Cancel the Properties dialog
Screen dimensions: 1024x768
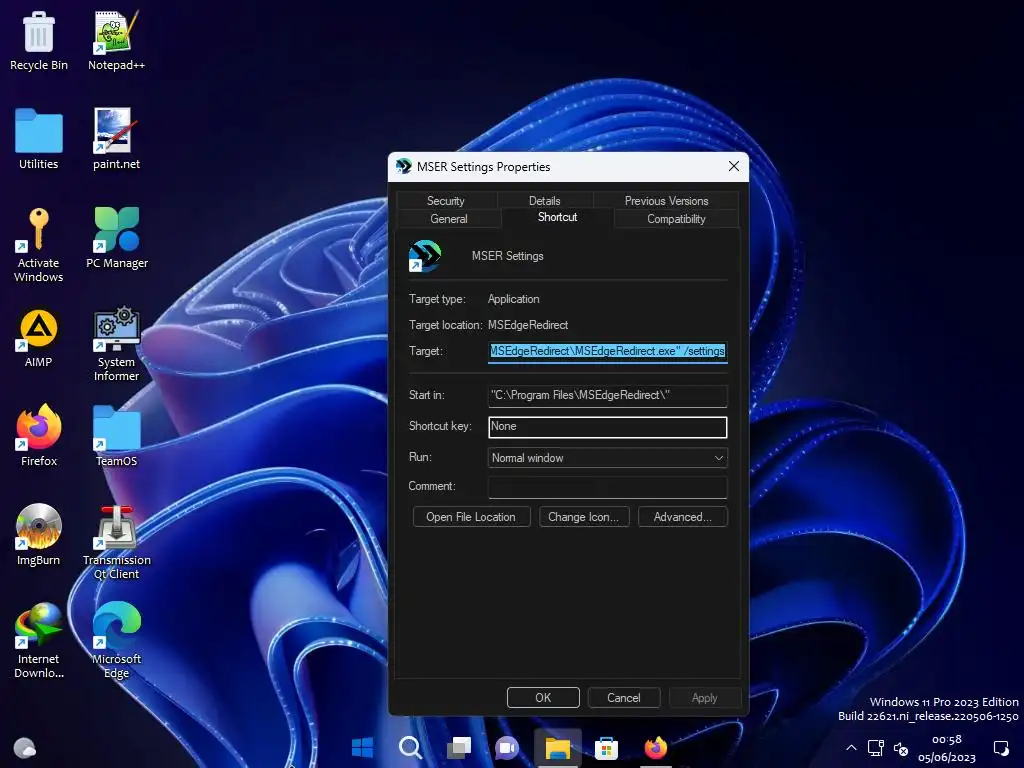(x=624, y=697)
